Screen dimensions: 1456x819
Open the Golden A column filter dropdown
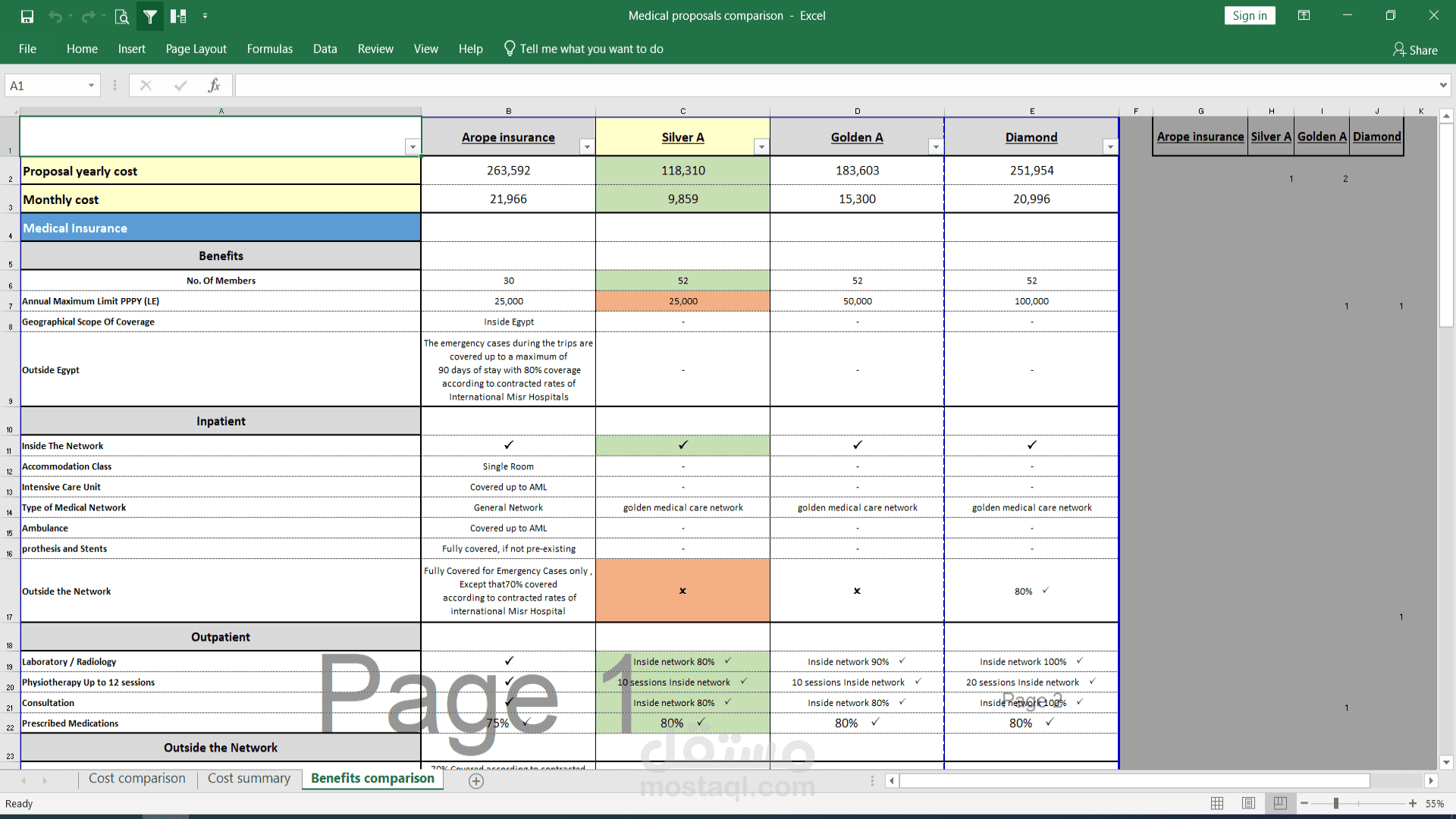[936, 147]
